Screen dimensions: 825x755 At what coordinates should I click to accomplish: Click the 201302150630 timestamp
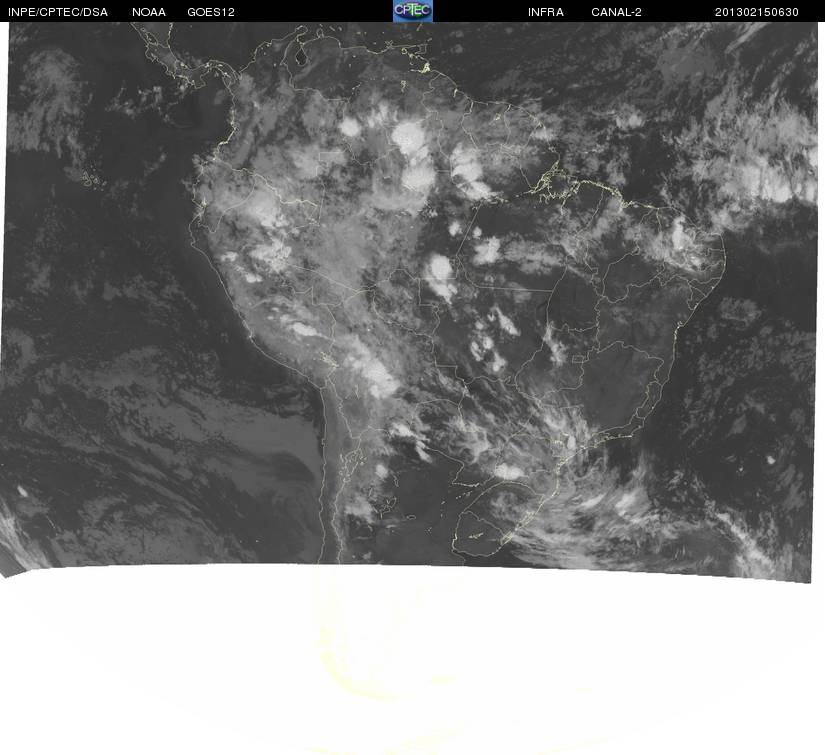click(757, 12)
